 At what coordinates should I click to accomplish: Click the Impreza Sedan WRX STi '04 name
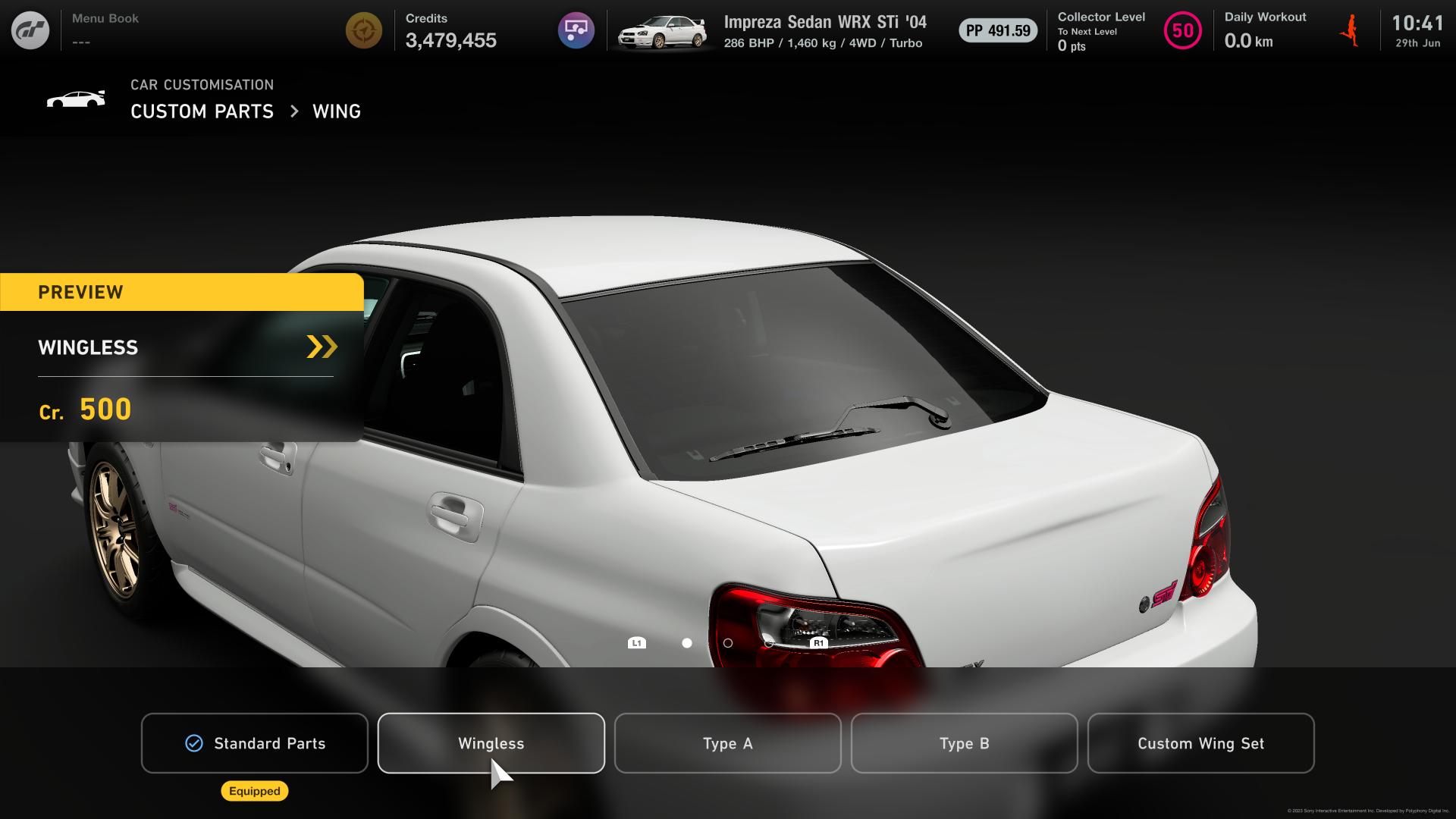(825, 22)
